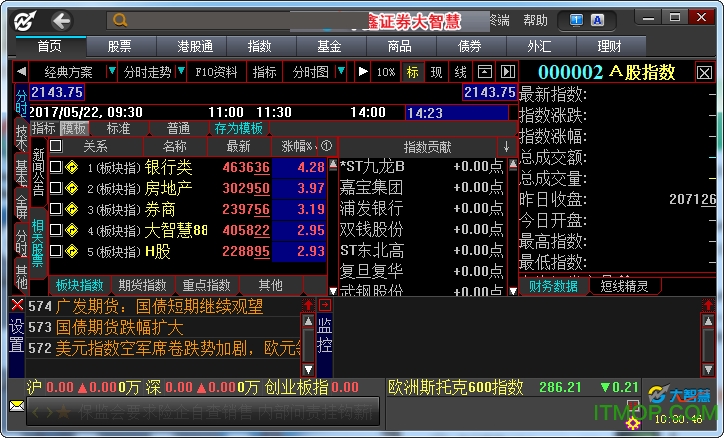Check the box for 银行类 row
724x438 pixels.
[x=56, y=167]
